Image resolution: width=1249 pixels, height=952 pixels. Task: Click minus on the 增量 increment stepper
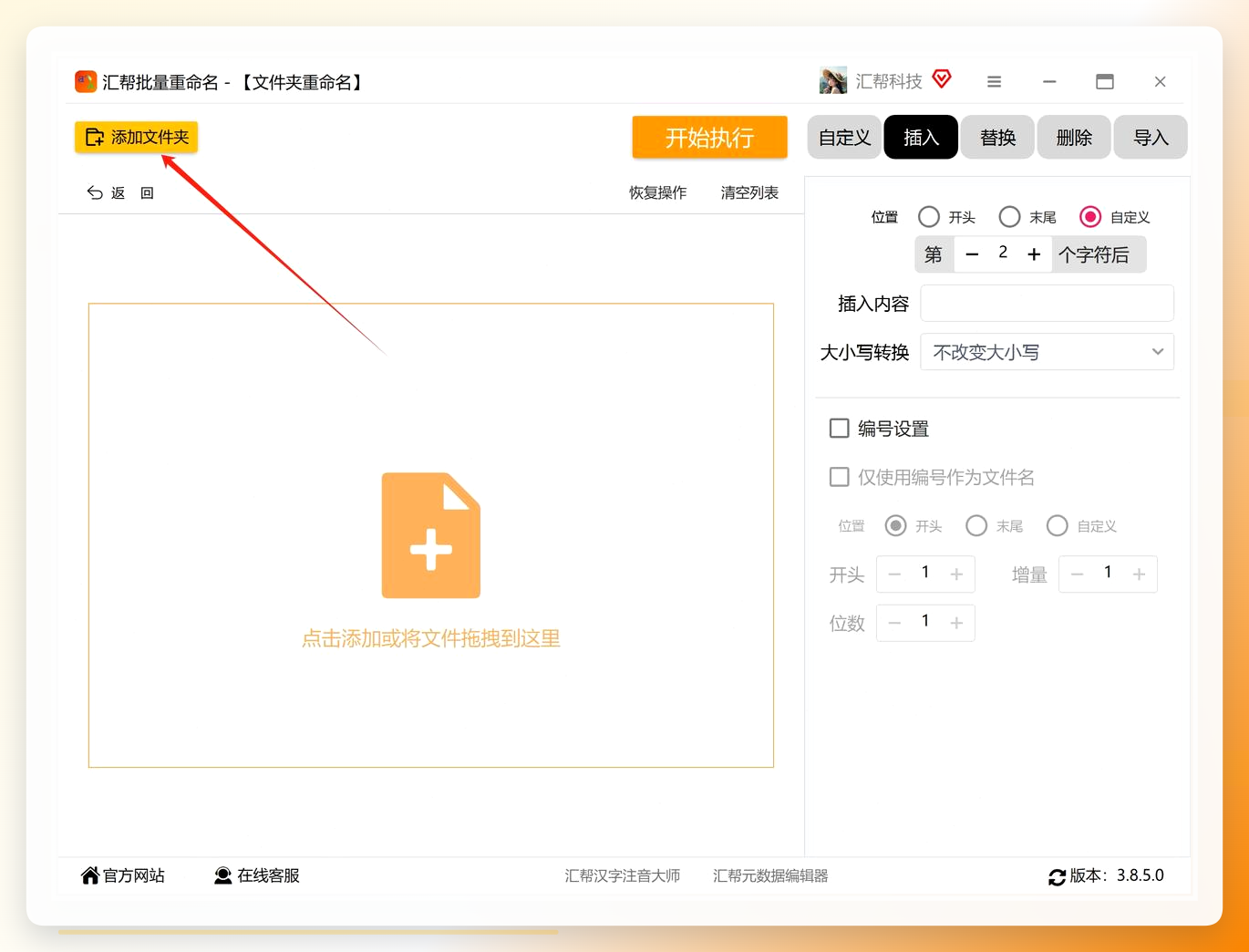click(x=1077, y=574)
